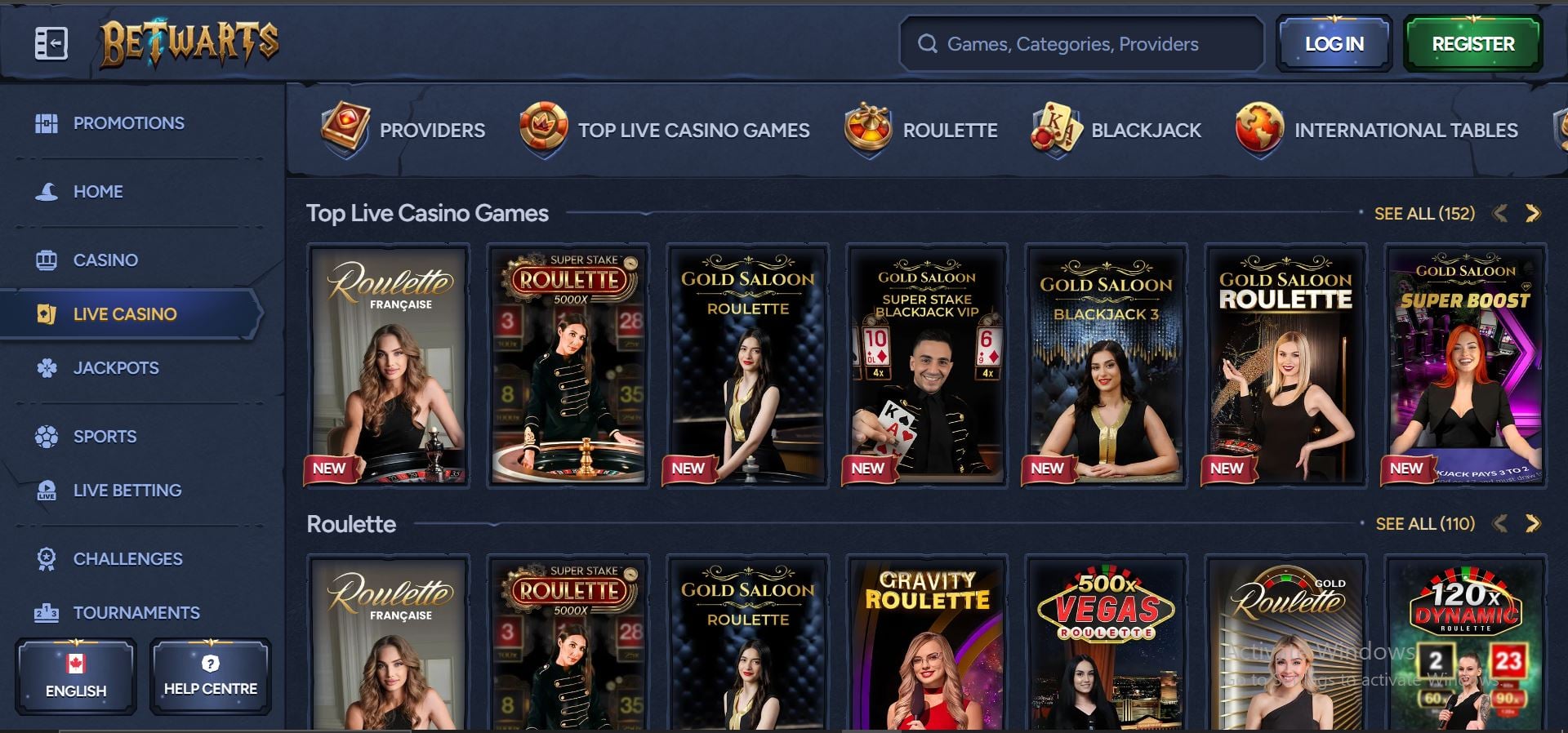This screenshot has width=1568, height=733.
Task: Open the Roulette wheel category icon
Action: 867,130
